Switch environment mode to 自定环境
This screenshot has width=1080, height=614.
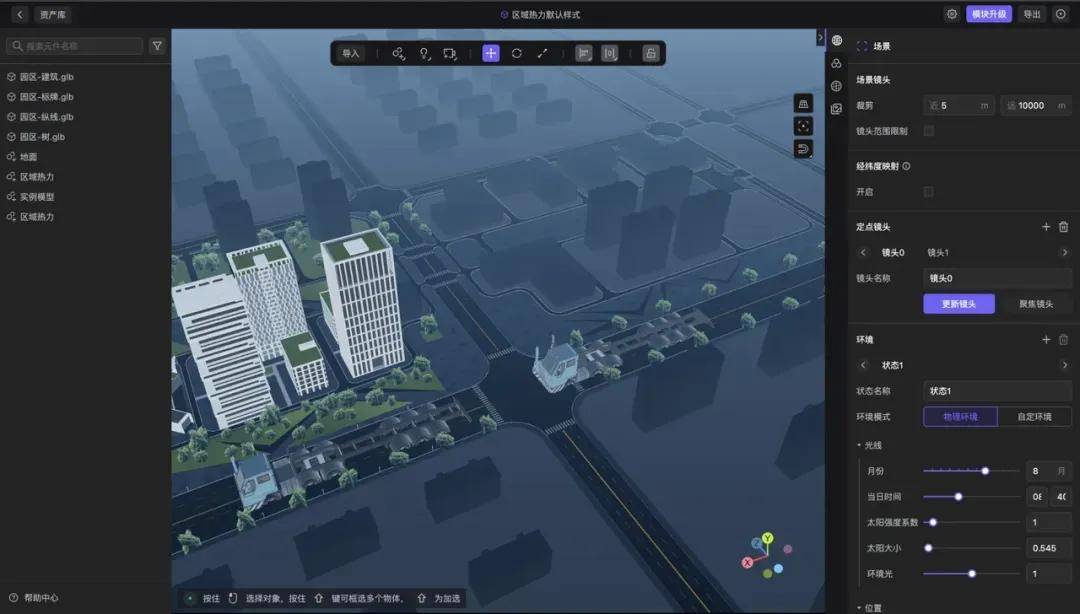click(x=1034, y=416)
